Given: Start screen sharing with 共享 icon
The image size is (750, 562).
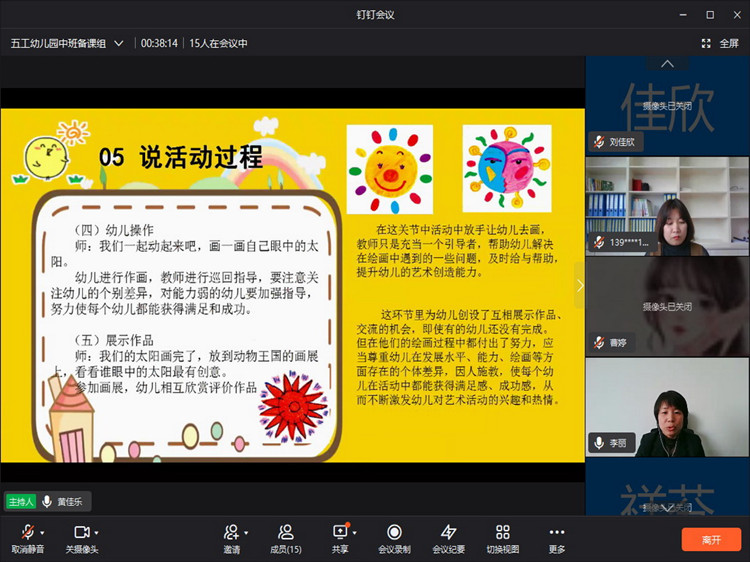Looking at the screenshot, I should click(340, 532).
